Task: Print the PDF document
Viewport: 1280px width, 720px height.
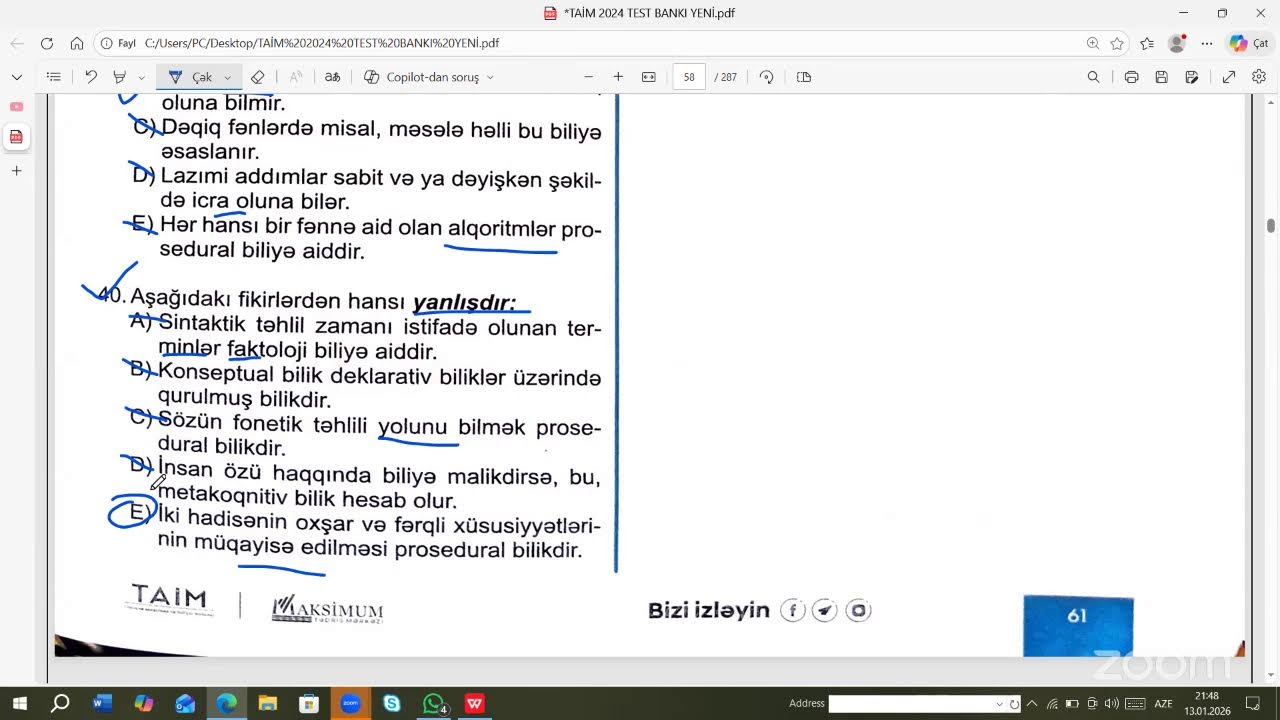Action: 1131,77
